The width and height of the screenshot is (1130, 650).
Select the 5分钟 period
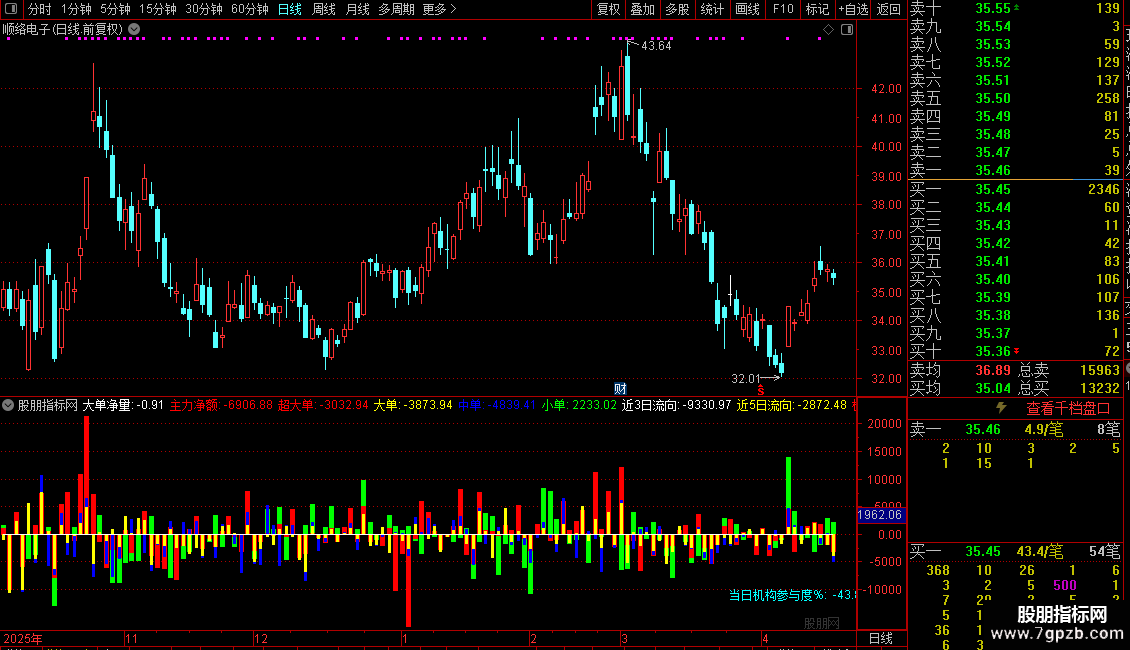115,9
